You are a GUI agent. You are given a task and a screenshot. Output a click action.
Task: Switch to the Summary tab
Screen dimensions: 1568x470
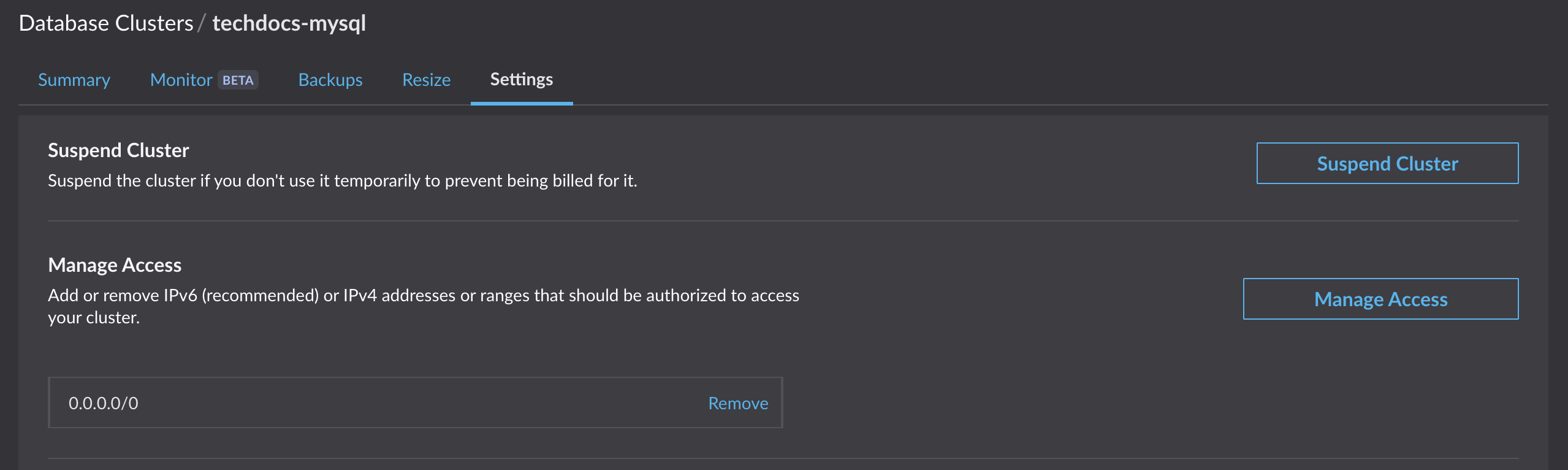[74, 80]
